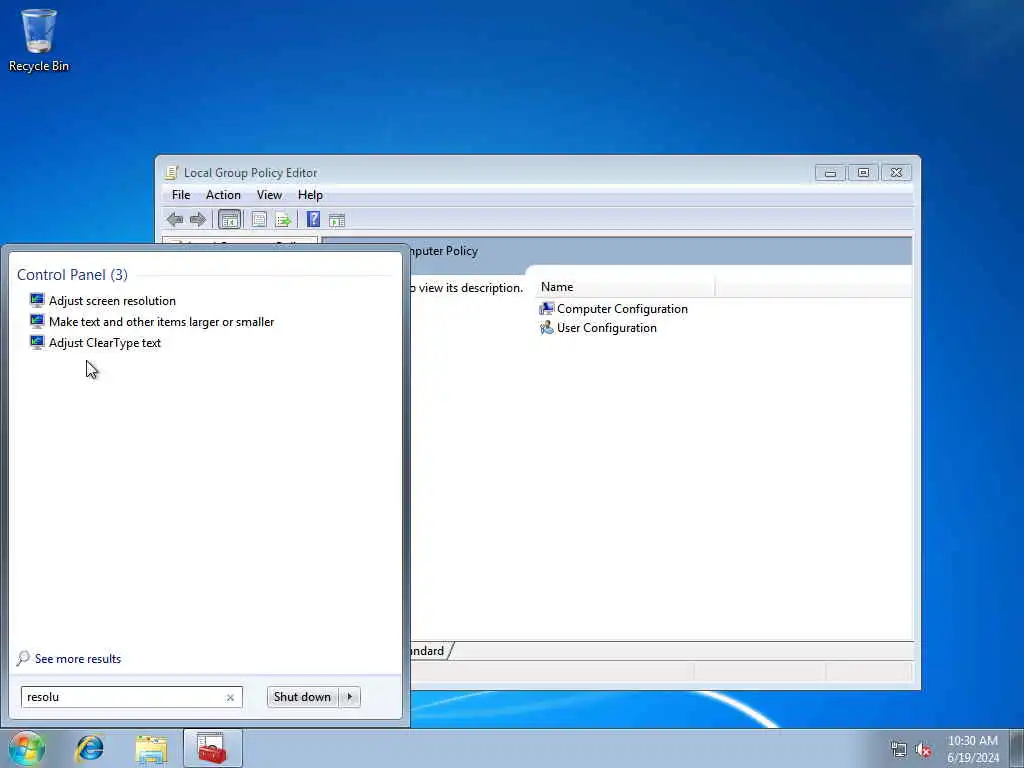Click the blue Help question mark icon
Screen dimensions: 1024x768
pos(313,219)
